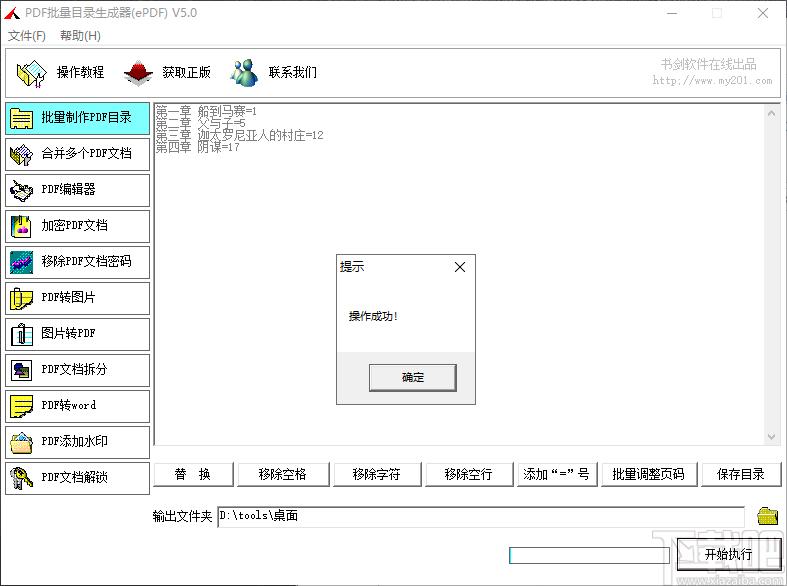Open the PDF转图片 converter
The height and width of the screenshot is (586, 787).
77,298
